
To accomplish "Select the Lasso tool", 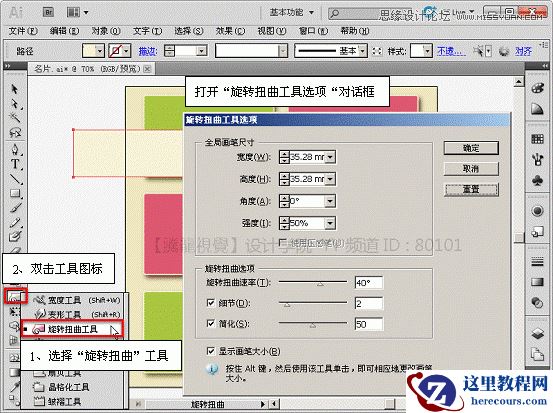I will point(14,133).
